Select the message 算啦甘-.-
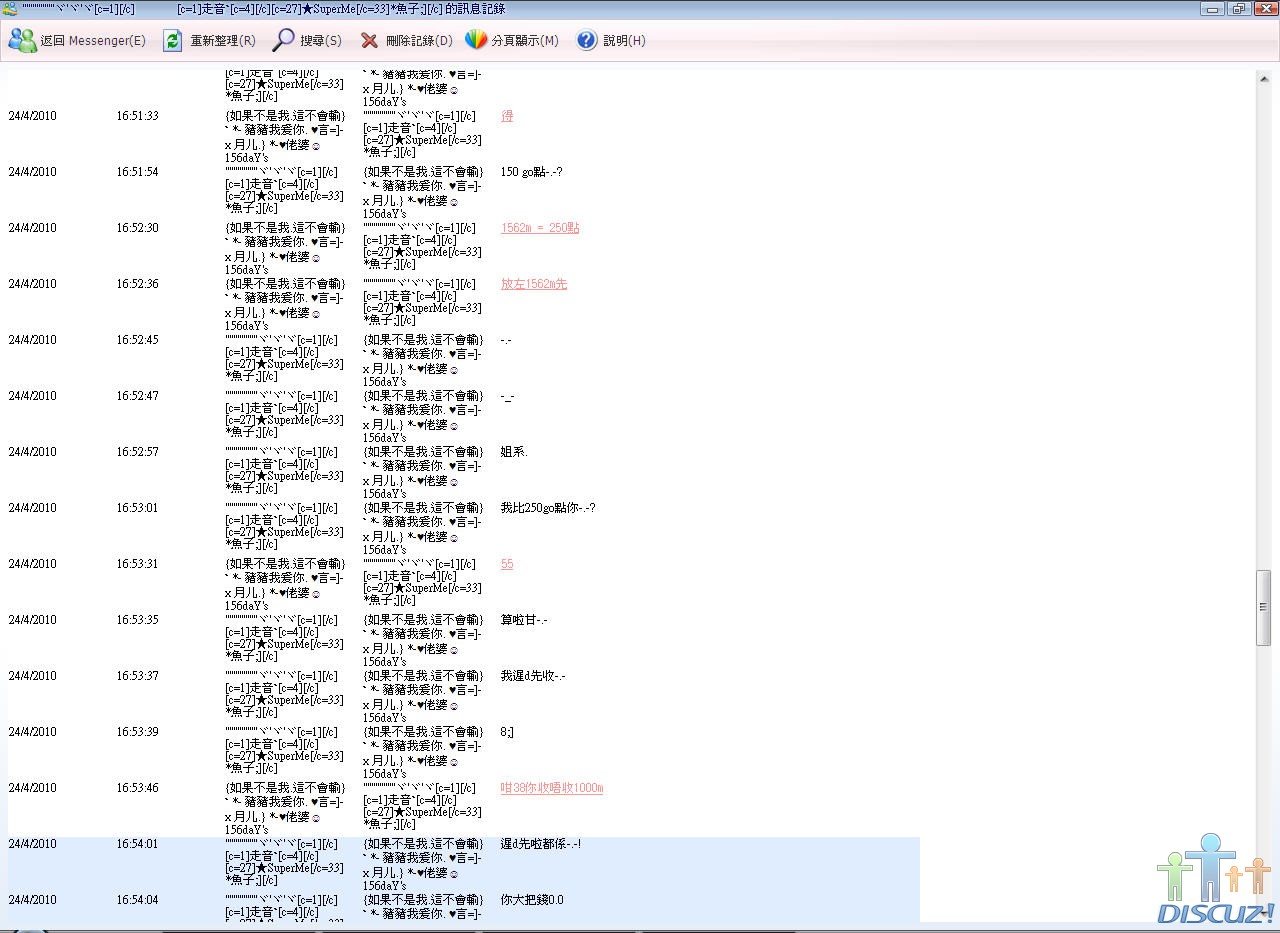 click(x=524, y=620)
